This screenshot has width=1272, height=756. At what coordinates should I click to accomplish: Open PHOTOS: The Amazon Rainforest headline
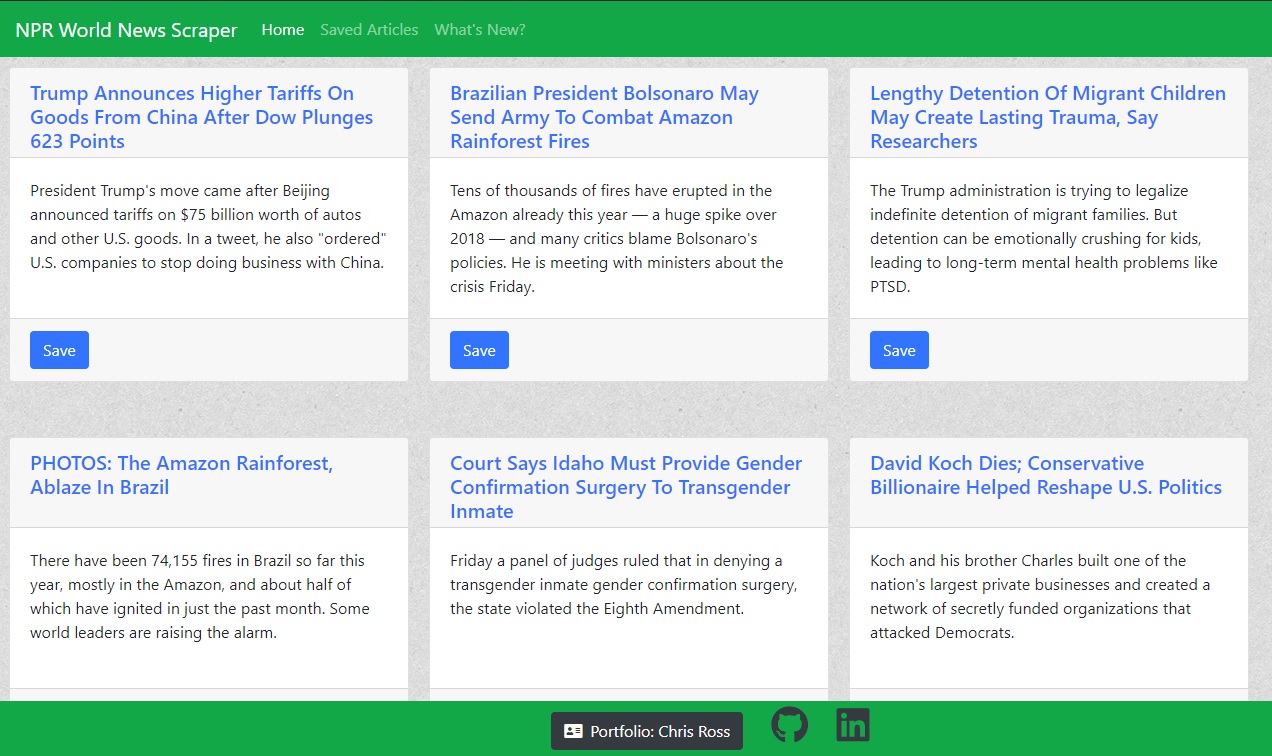(x=181, y=475)
